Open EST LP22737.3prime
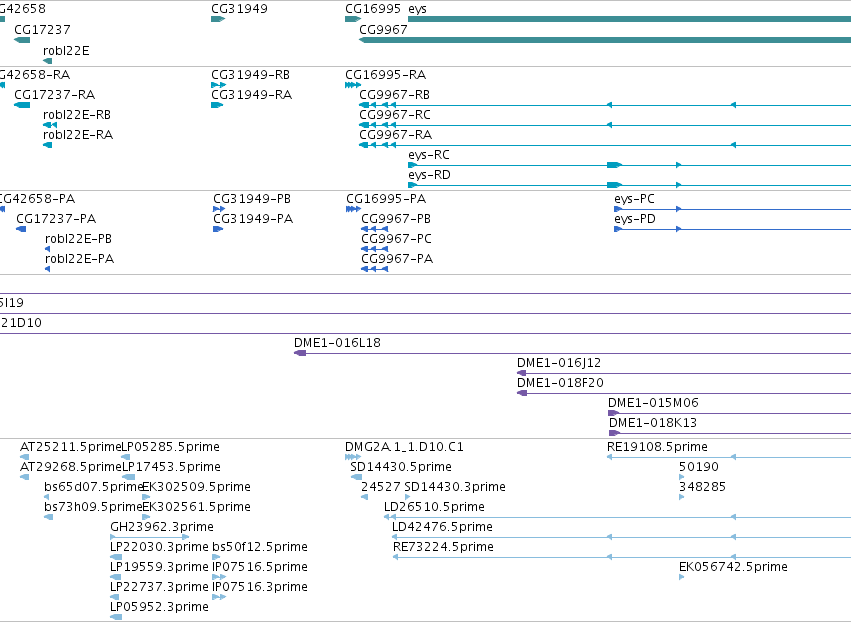The height and width of the screenshot is (622, 851). [x=160, y=588]
